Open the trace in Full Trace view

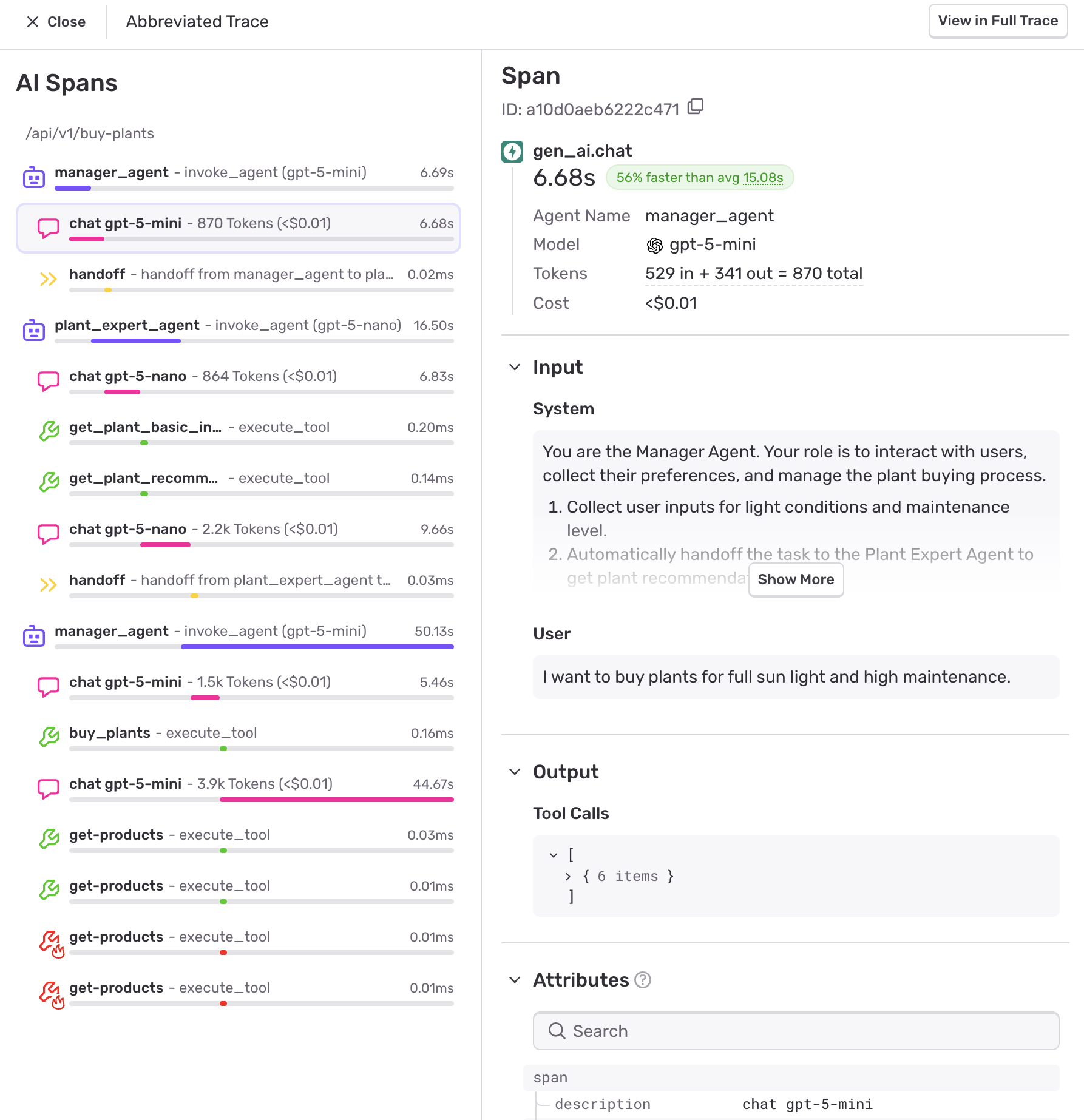click(x=997, y=21)
